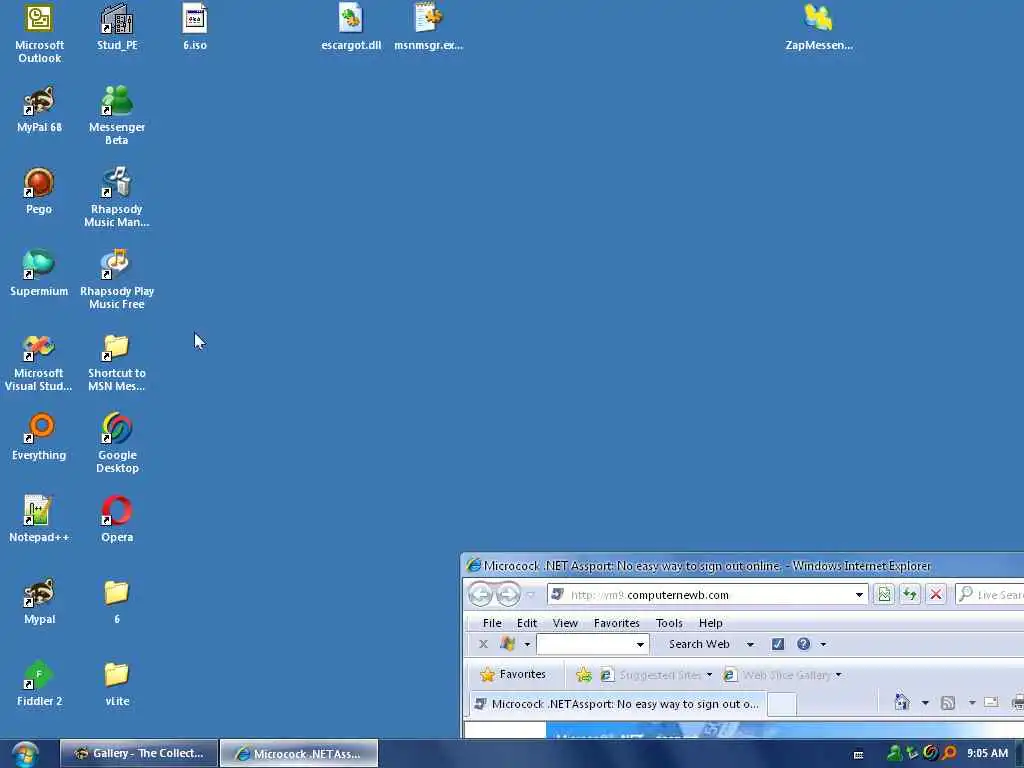
Task: Select the Rhapsody Music Man... shortcut
Action: click(117, 197)
